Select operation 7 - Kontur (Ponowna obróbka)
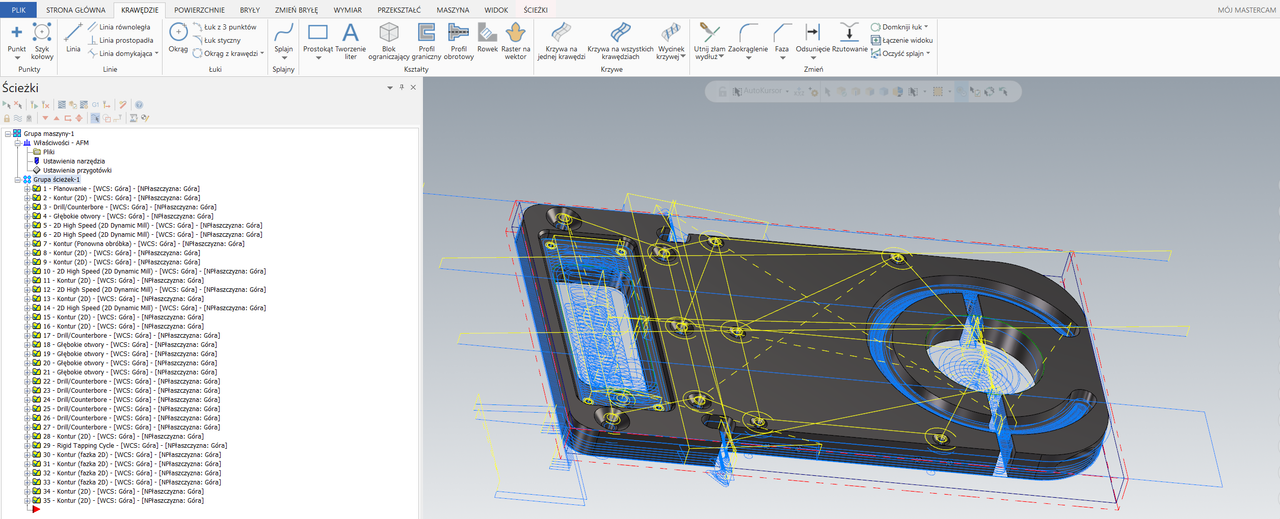The width and height of the screenshot is (1280, 519). tap(143, 244)
